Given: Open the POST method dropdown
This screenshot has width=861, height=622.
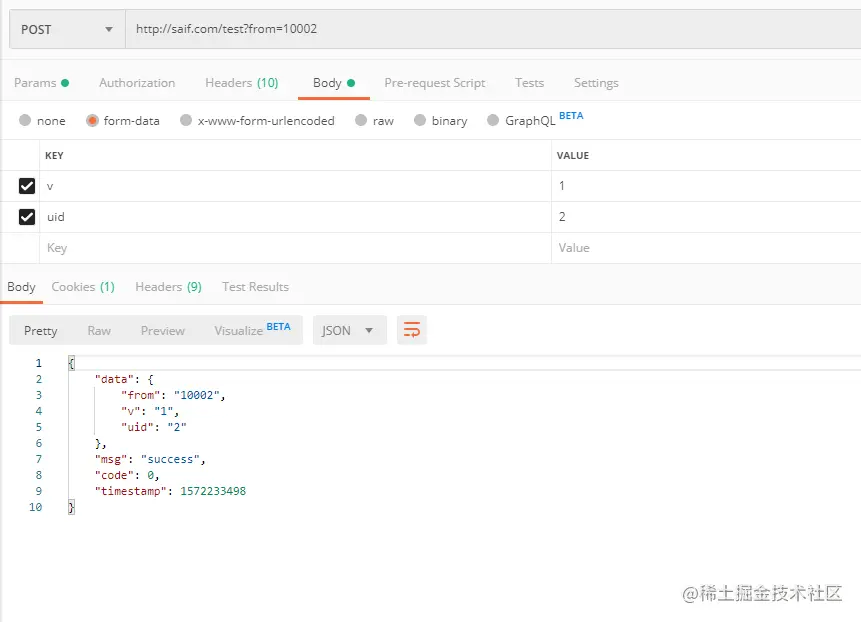Looking at the screenshot, I should pyautogui.click(x=67, y=29).
